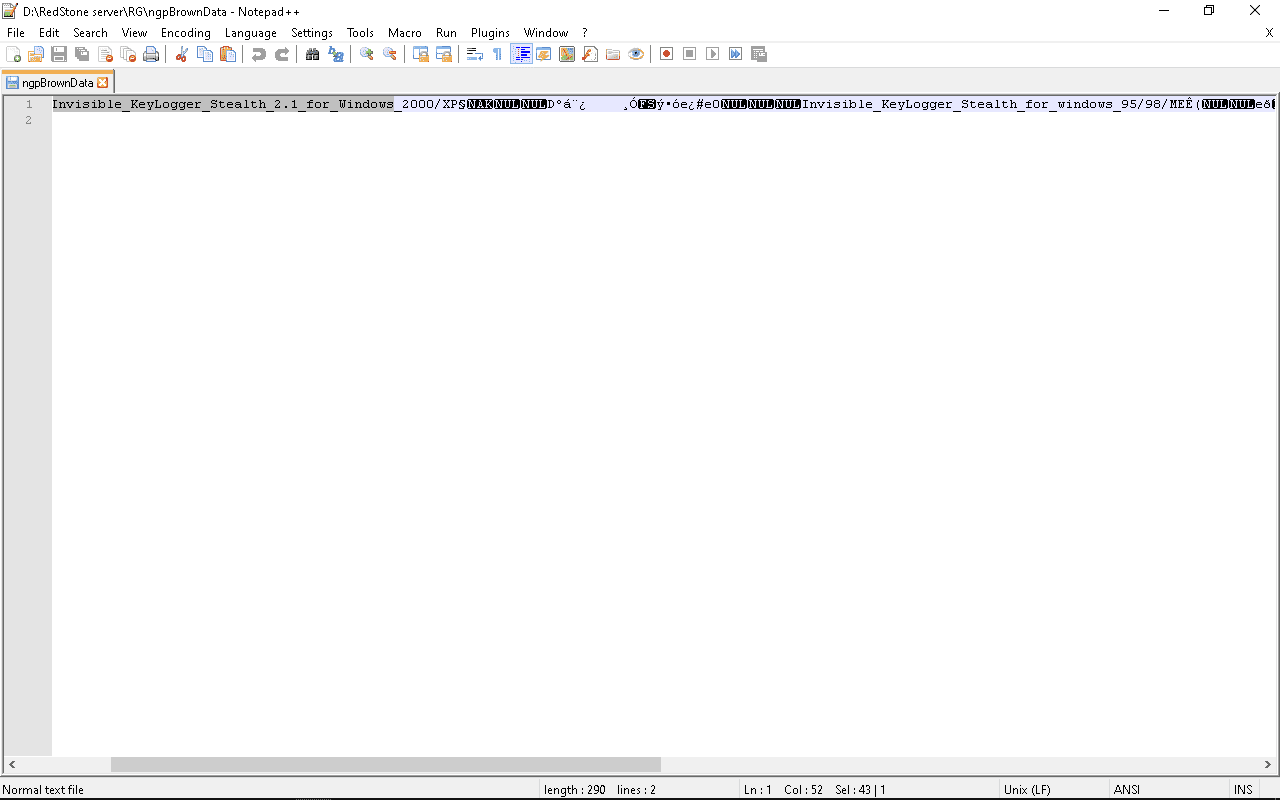This screenshot has height=800, width=1280.
Task: Toggle monitoring with the eye icon
Action: coord(636,54)
